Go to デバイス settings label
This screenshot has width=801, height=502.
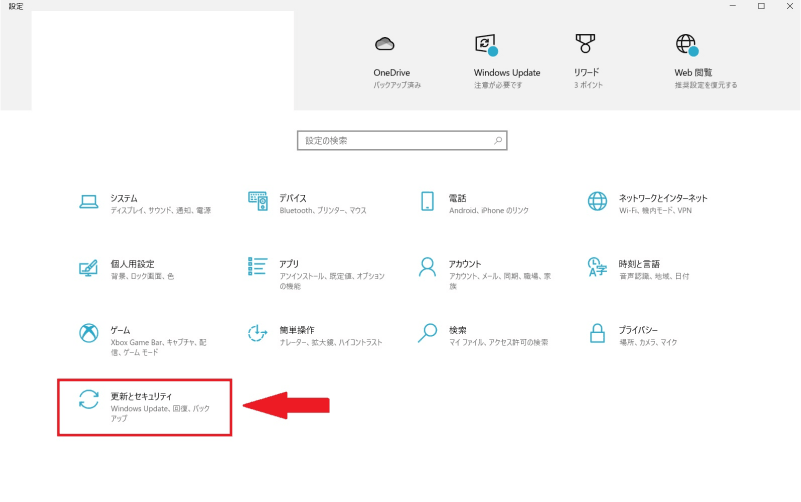[293, 198]
